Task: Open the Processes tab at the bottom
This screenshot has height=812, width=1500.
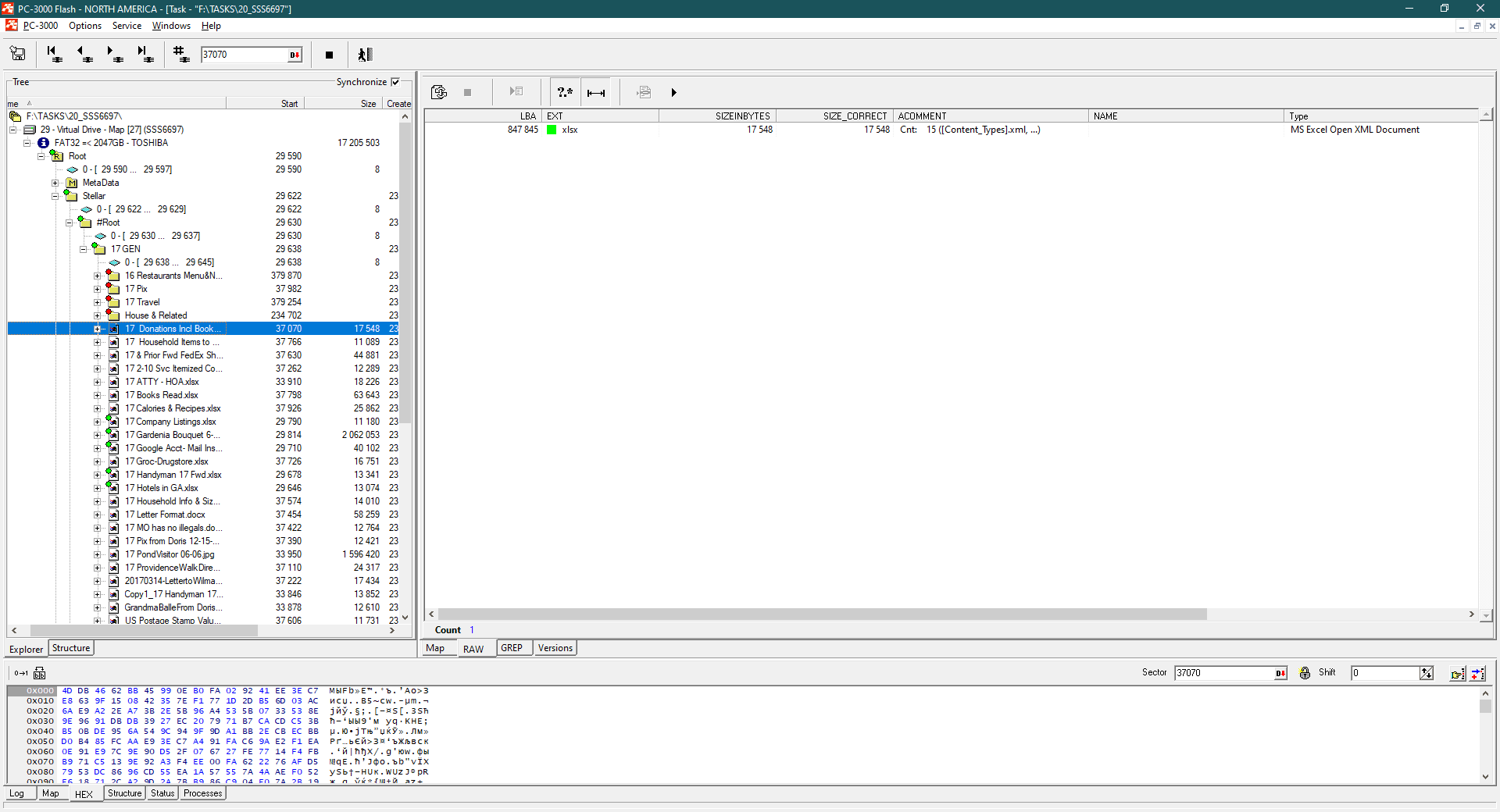Action: 203,793
